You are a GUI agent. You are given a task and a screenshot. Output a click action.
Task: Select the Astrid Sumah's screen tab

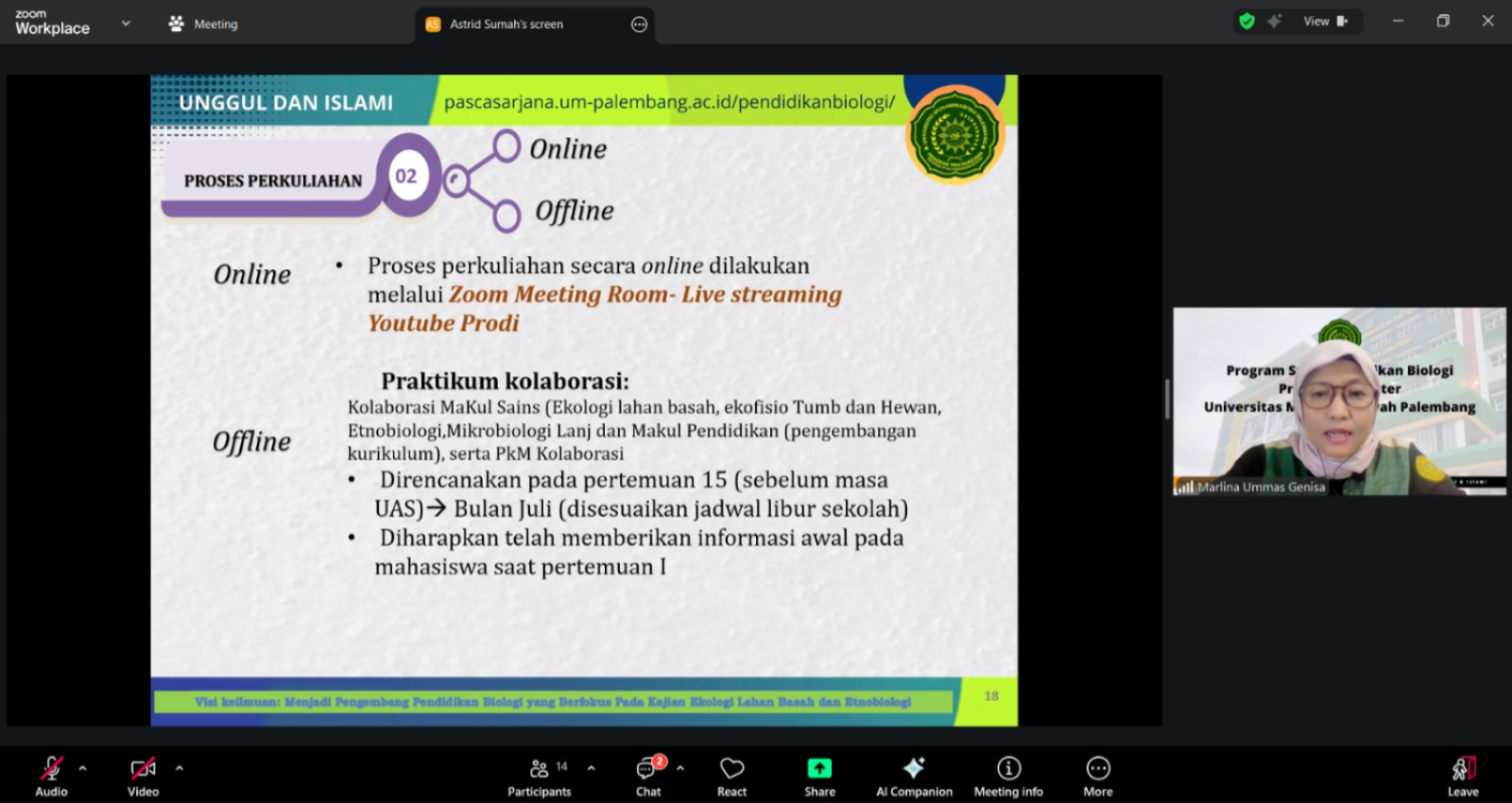507,25
